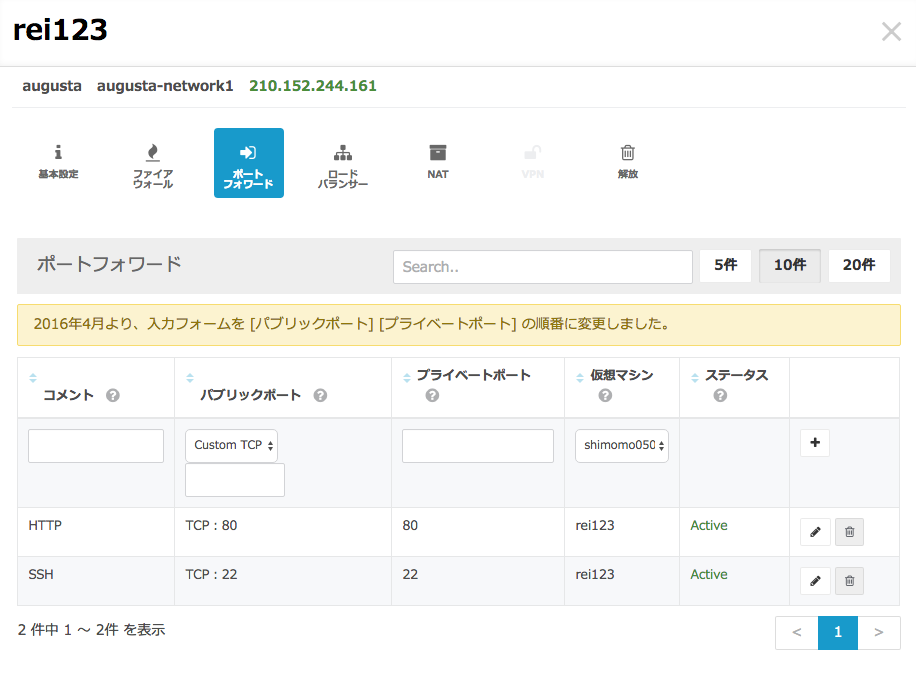Viewport: 916px width, 697px height.
Task: Open help icon under プライベートポート
Action: click(x=432, y=396)
